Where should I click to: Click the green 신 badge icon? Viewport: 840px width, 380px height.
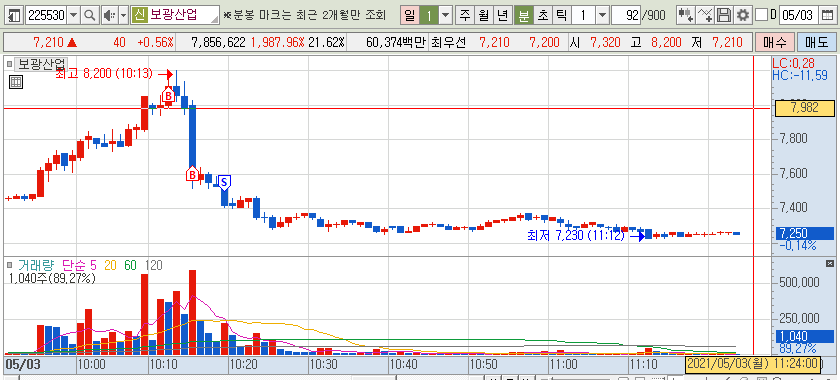[x=139, y=15]
